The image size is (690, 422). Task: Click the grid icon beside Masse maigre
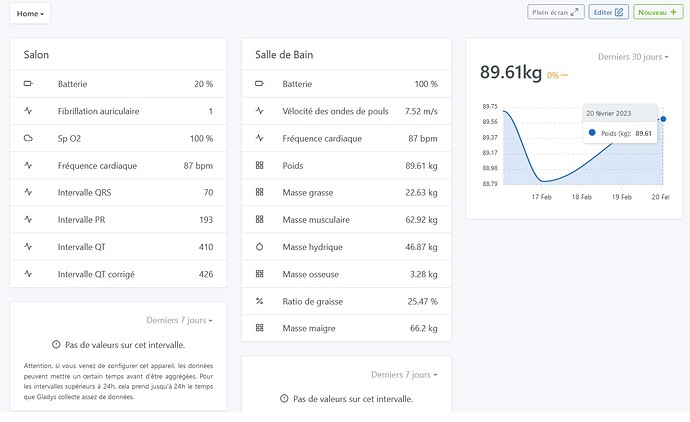tap(260, 328)
